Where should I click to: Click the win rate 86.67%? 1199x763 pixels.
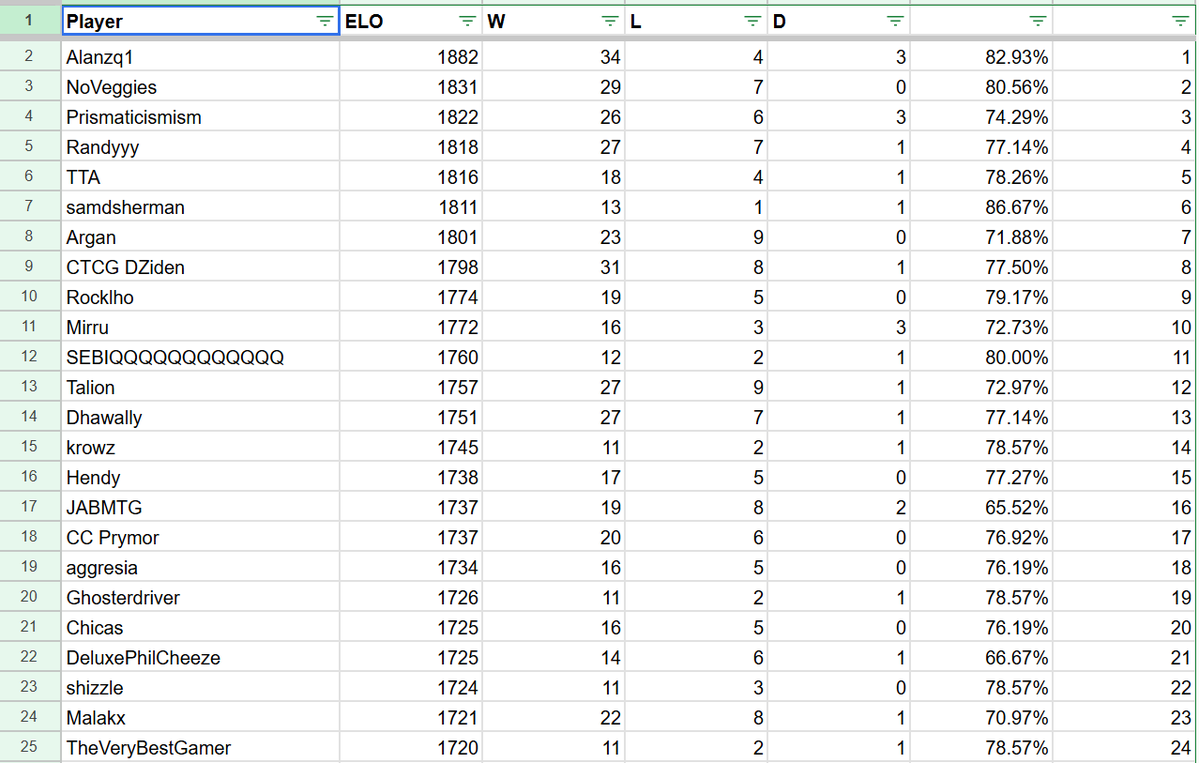(981, 207)
